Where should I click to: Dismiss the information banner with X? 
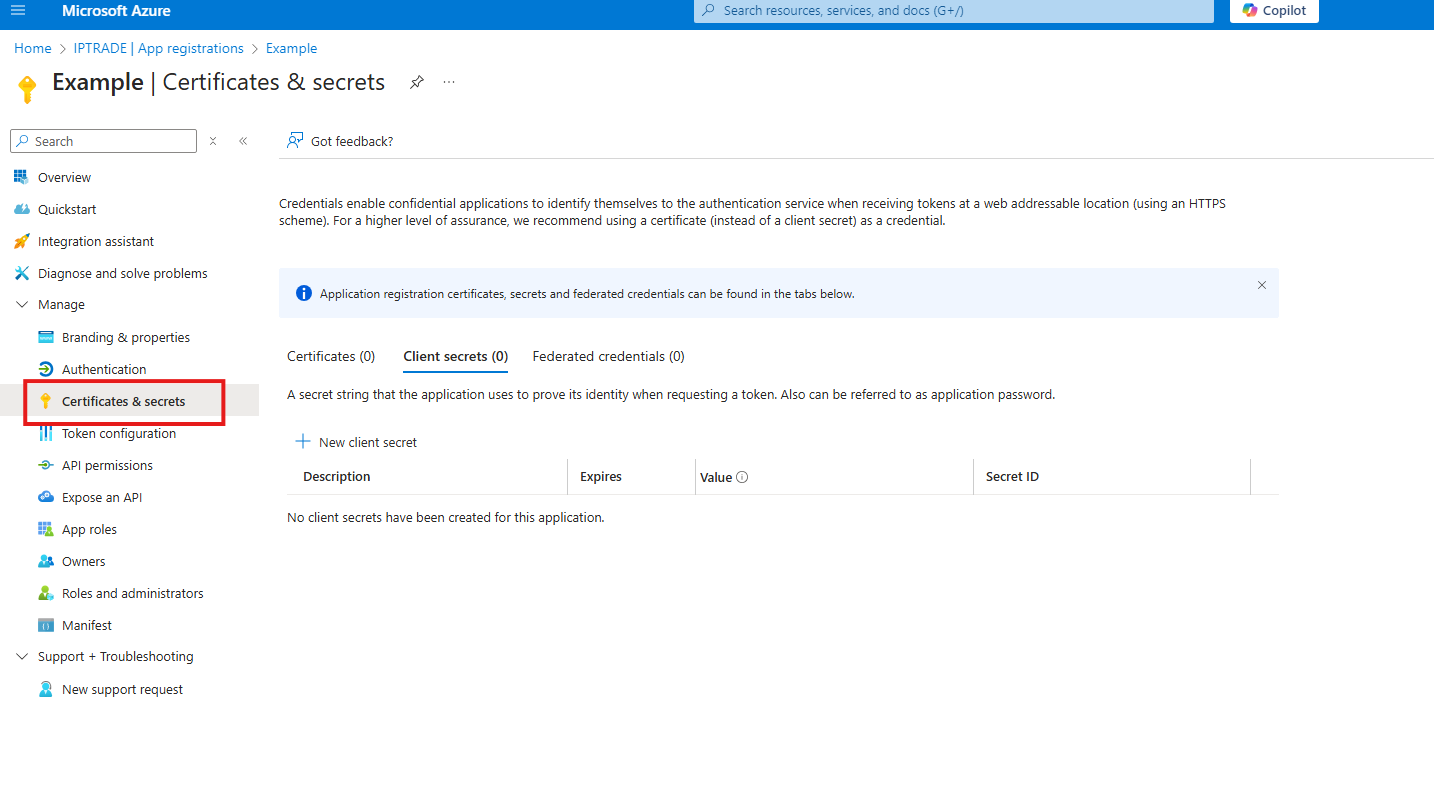[x=1262, y=285]
